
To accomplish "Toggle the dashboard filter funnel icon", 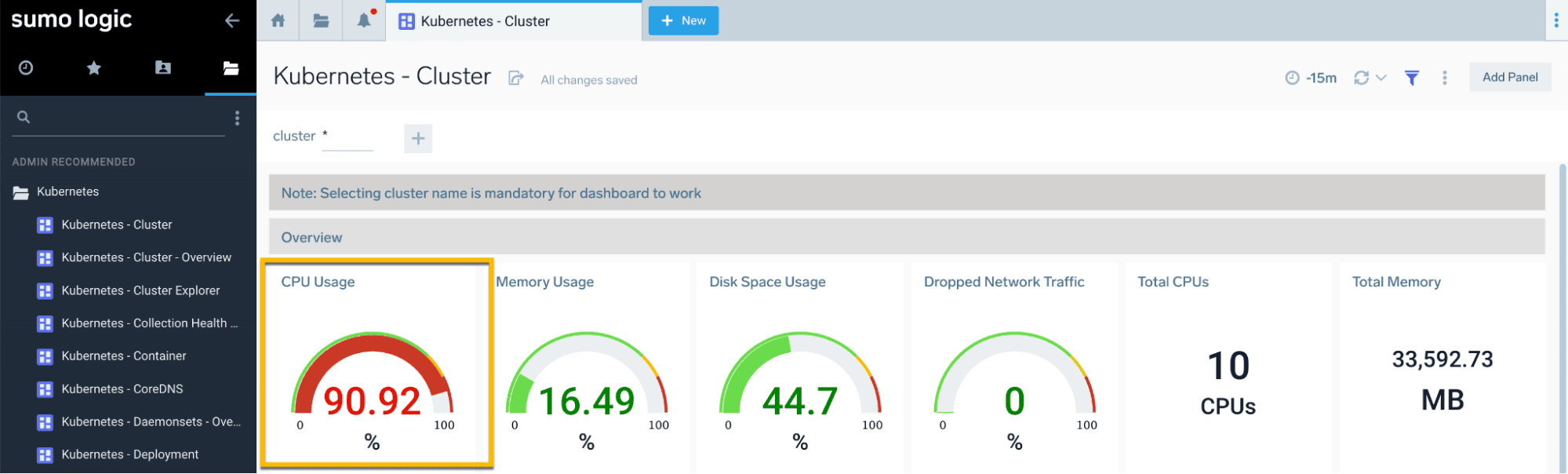I will click(x=1412, y=78).
